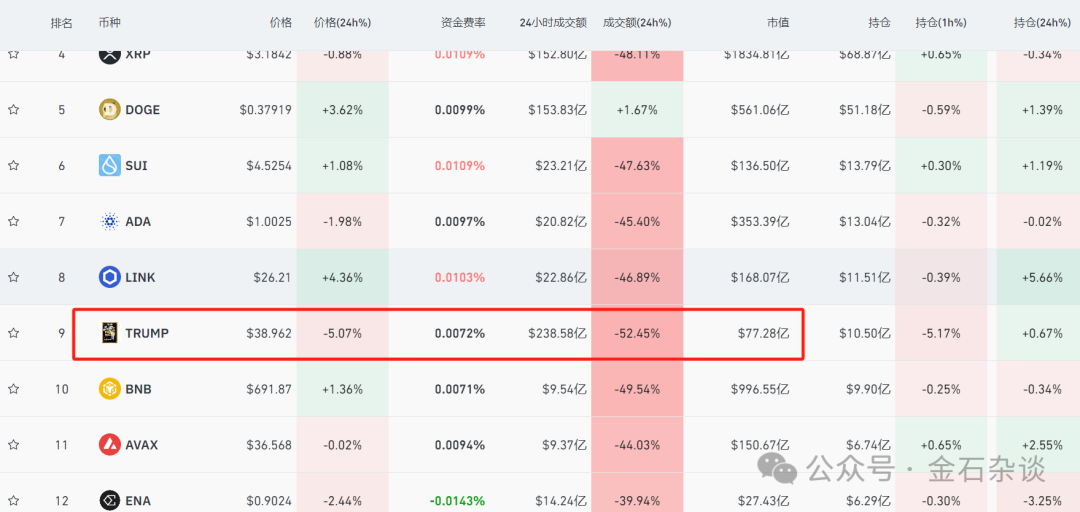
Task: Open the BNB coin name link
Action: pos(138,389)
